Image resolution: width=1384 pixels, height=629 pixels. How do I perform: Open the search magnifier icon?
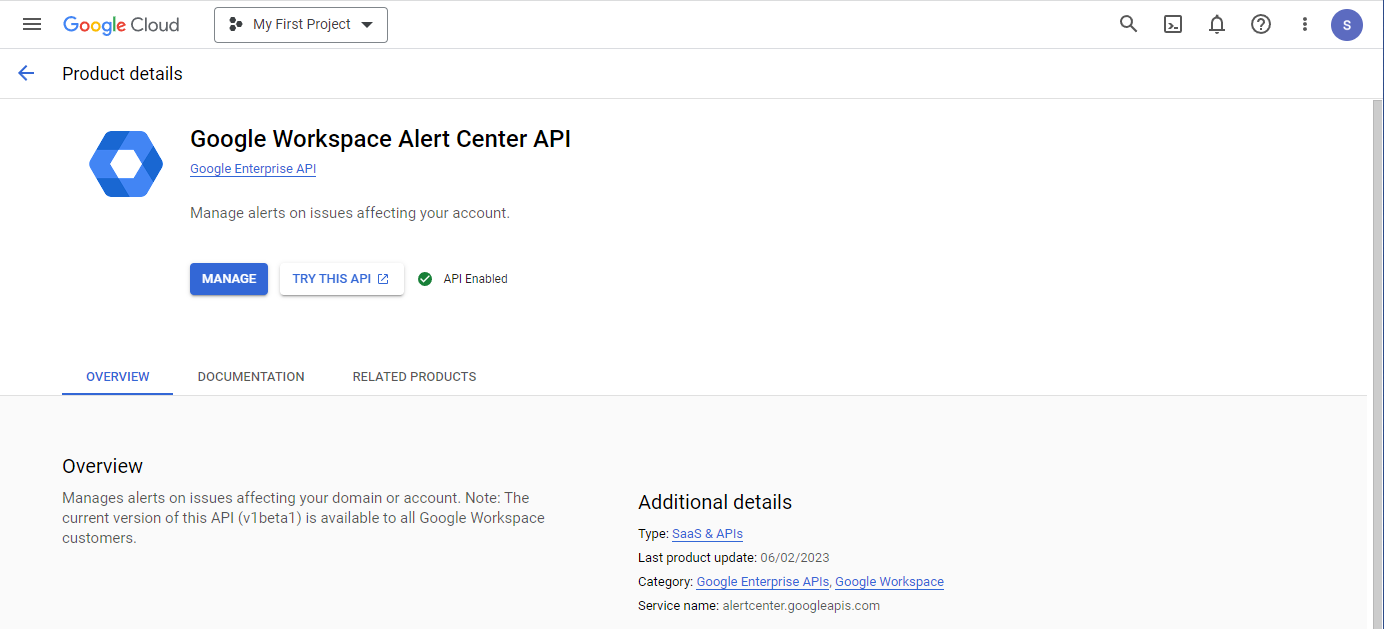coord(1128,25)
